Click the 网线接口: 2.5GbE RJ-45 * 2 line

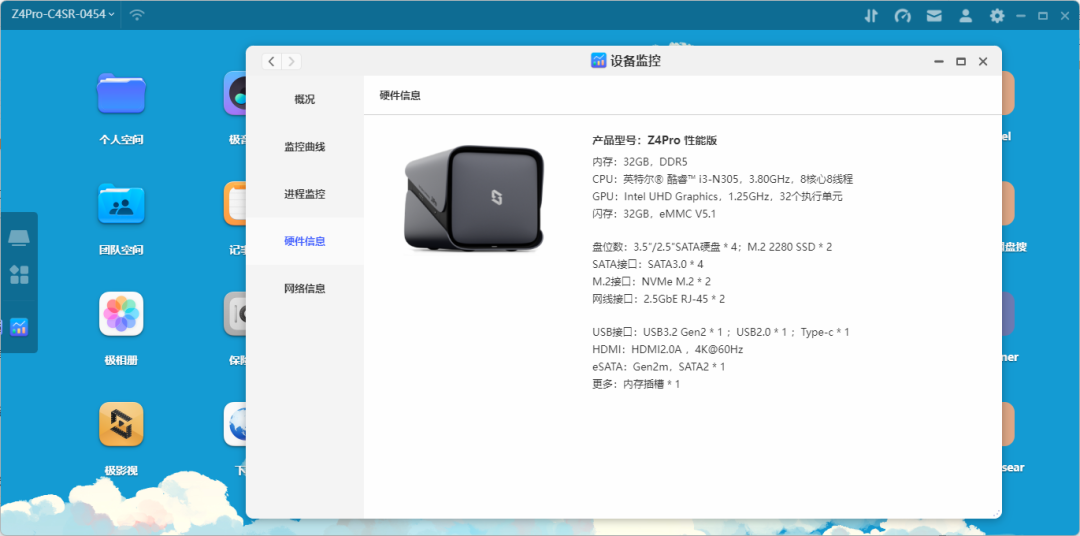658,299
